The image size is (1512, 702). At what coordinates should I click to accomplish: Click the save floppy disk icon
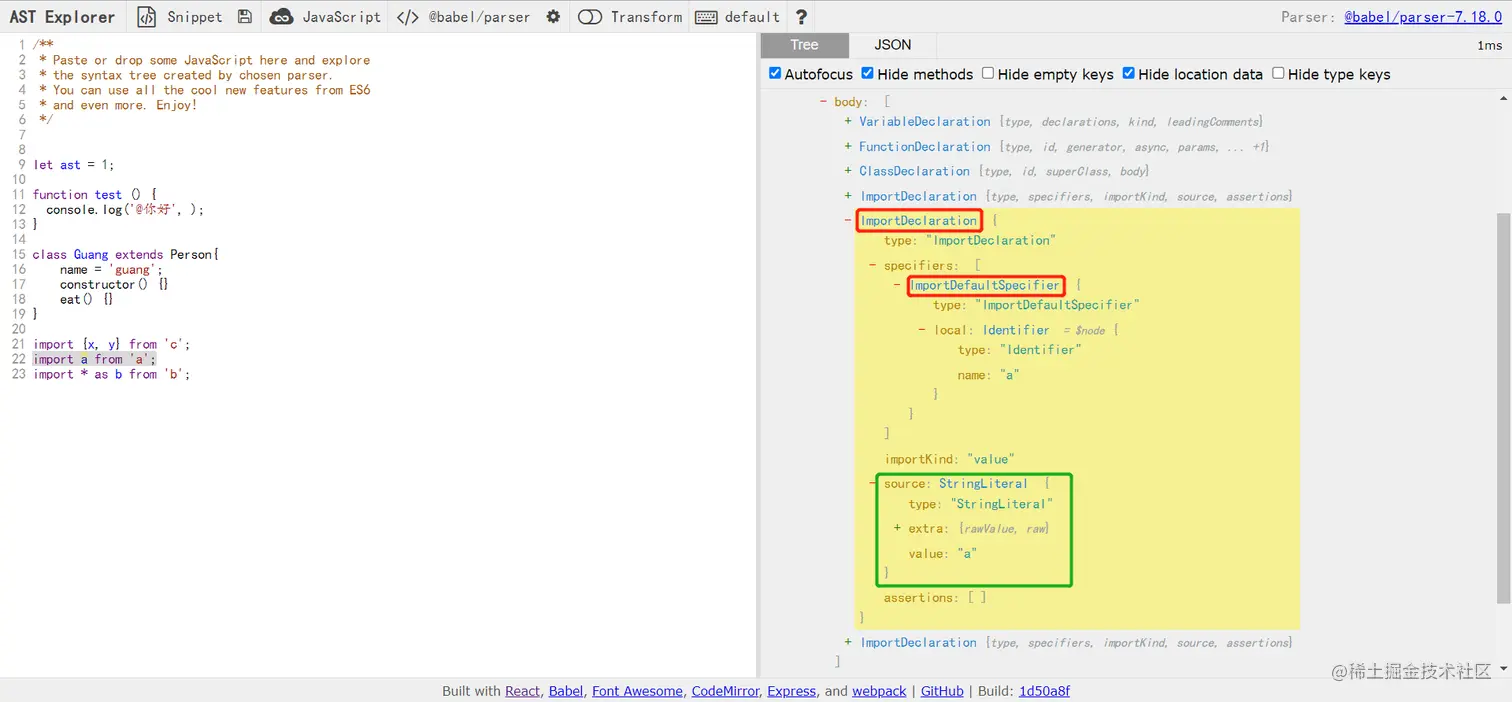click(x=245, y=17)
